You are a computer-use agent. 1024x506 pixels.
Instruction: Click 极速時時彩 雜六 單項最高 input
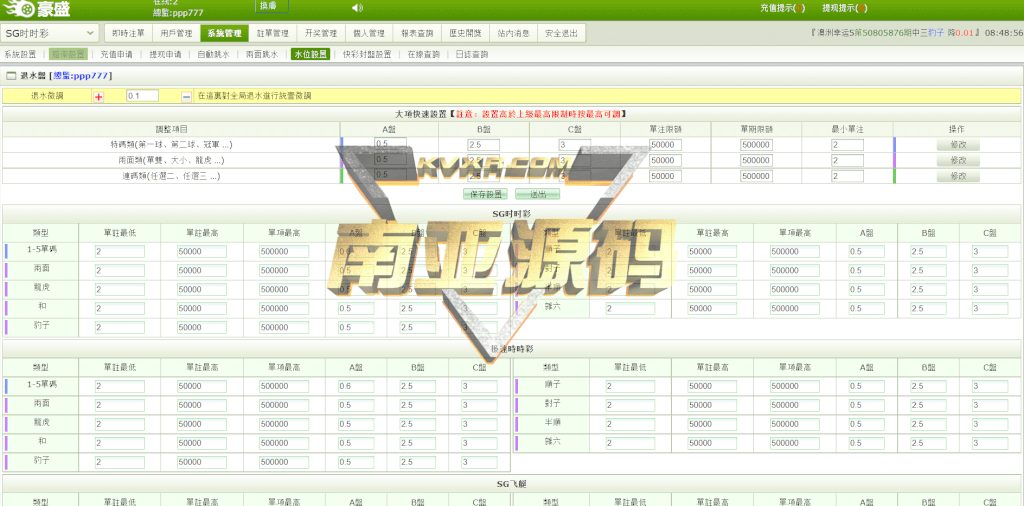click(x=795, y=443)
